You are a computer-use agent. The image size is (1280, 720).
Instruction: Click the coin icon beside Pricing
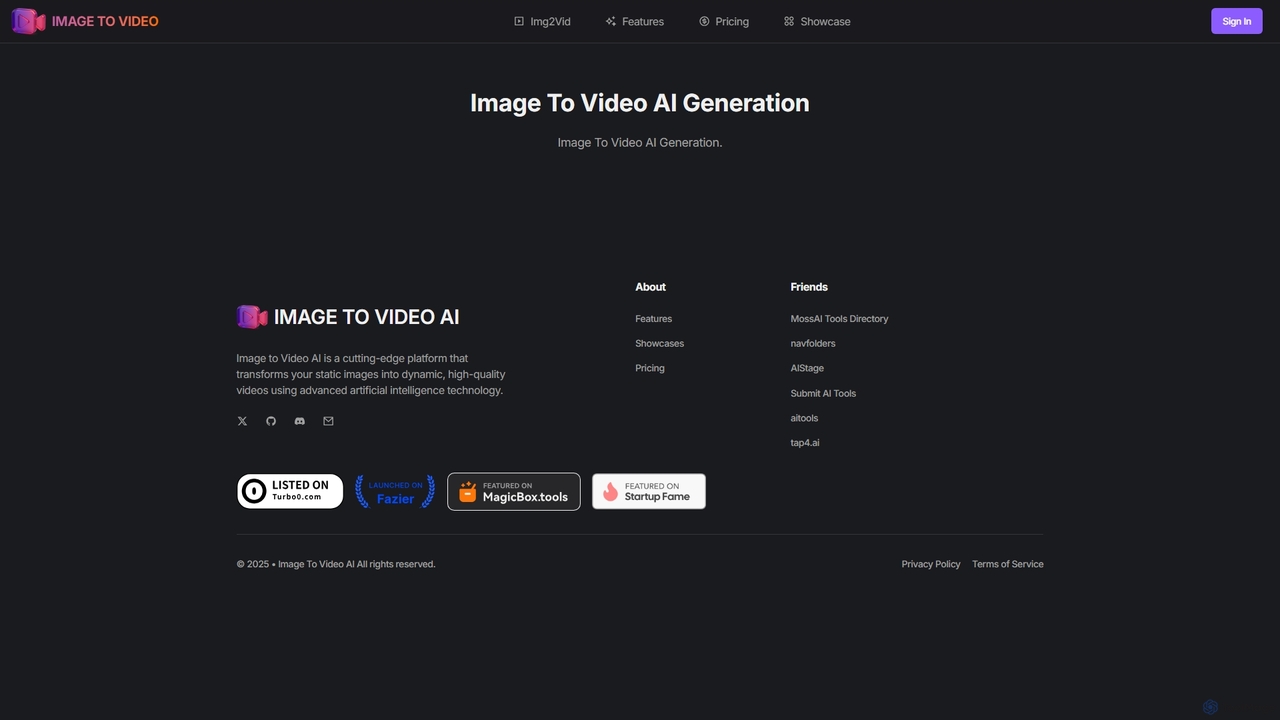coord(704,21)
